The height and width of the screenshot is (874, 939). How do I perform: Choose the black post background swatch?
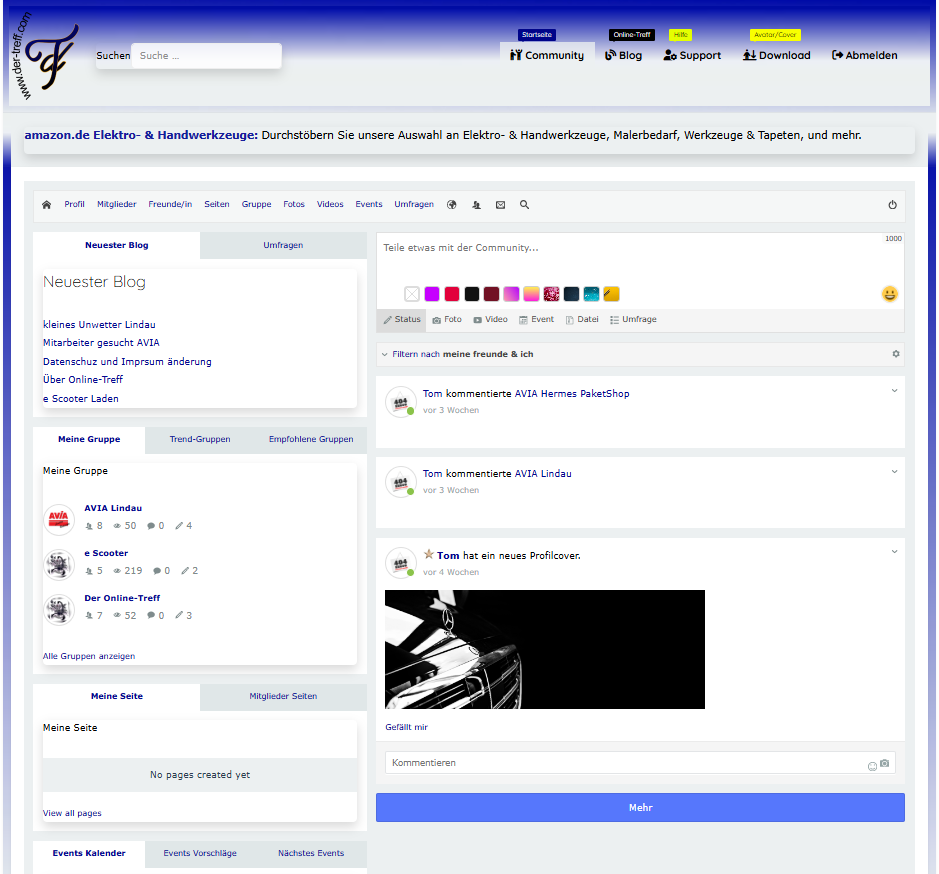[472, 294]
